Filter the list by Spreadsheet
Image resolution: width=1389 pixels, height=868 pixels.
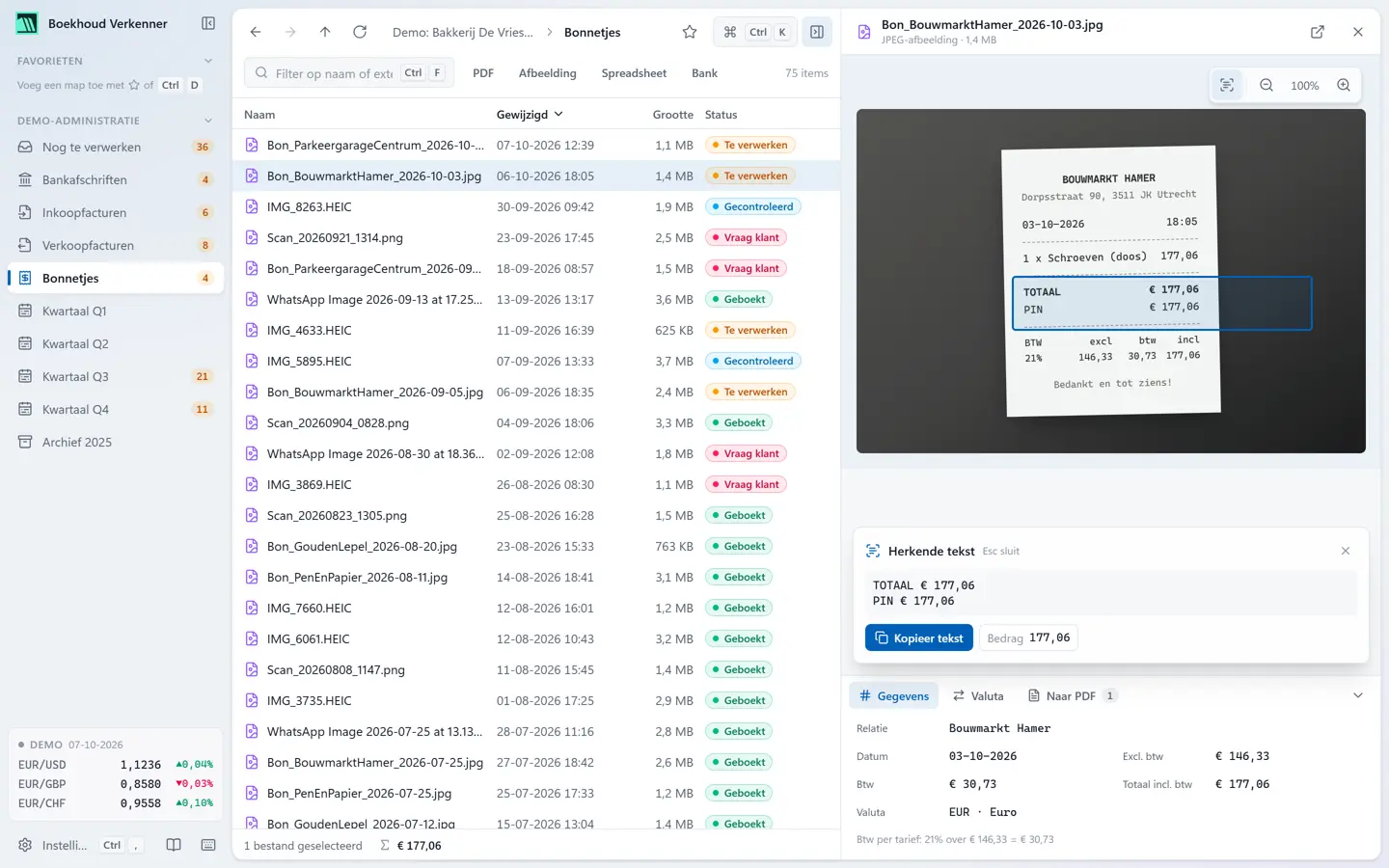tap(634, 73)
